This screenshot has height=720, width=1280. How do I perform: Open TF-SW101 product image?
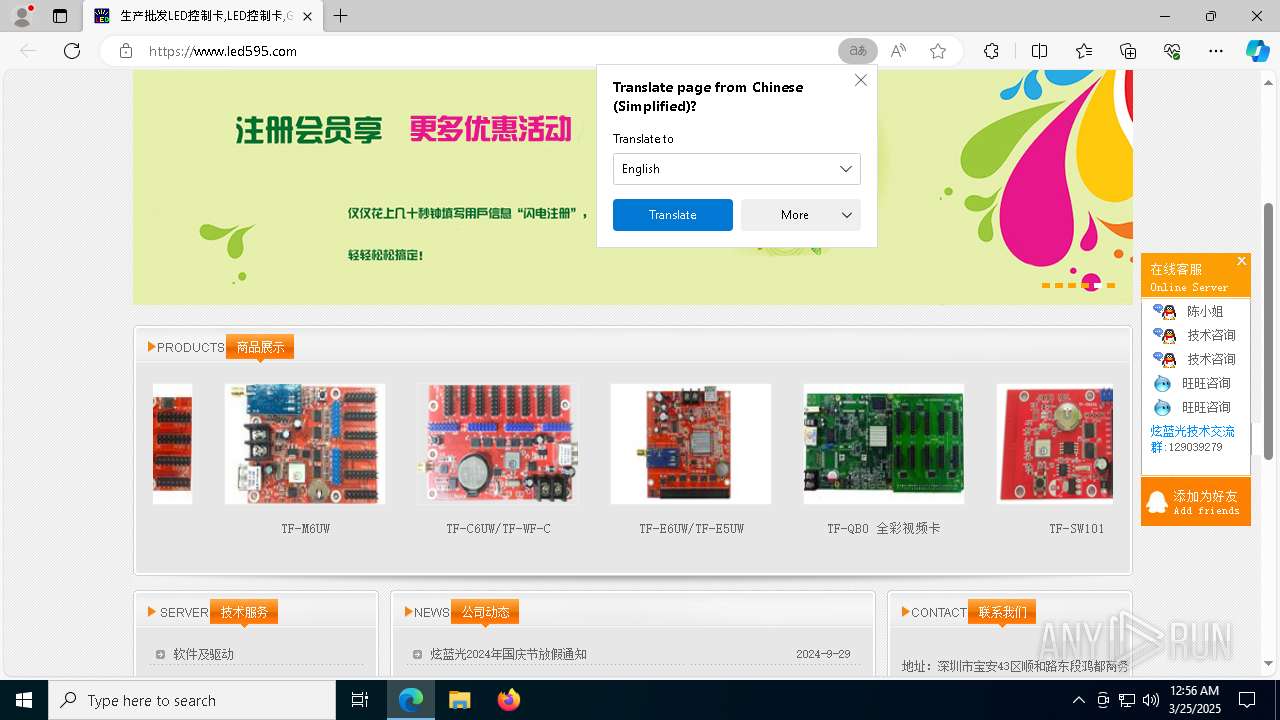click(x=1055, y=444)
